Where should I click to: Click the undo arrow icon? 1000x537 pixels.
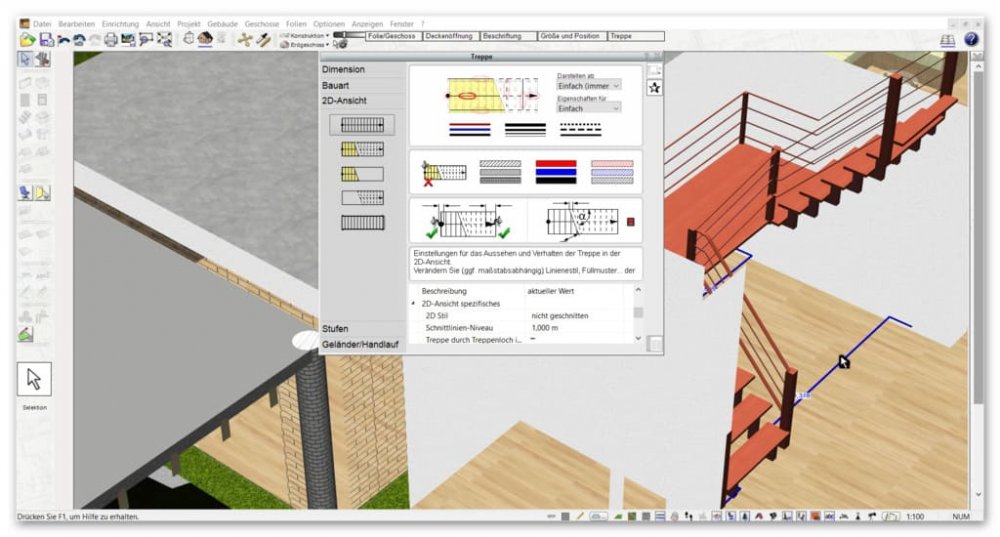click(64, 41)
